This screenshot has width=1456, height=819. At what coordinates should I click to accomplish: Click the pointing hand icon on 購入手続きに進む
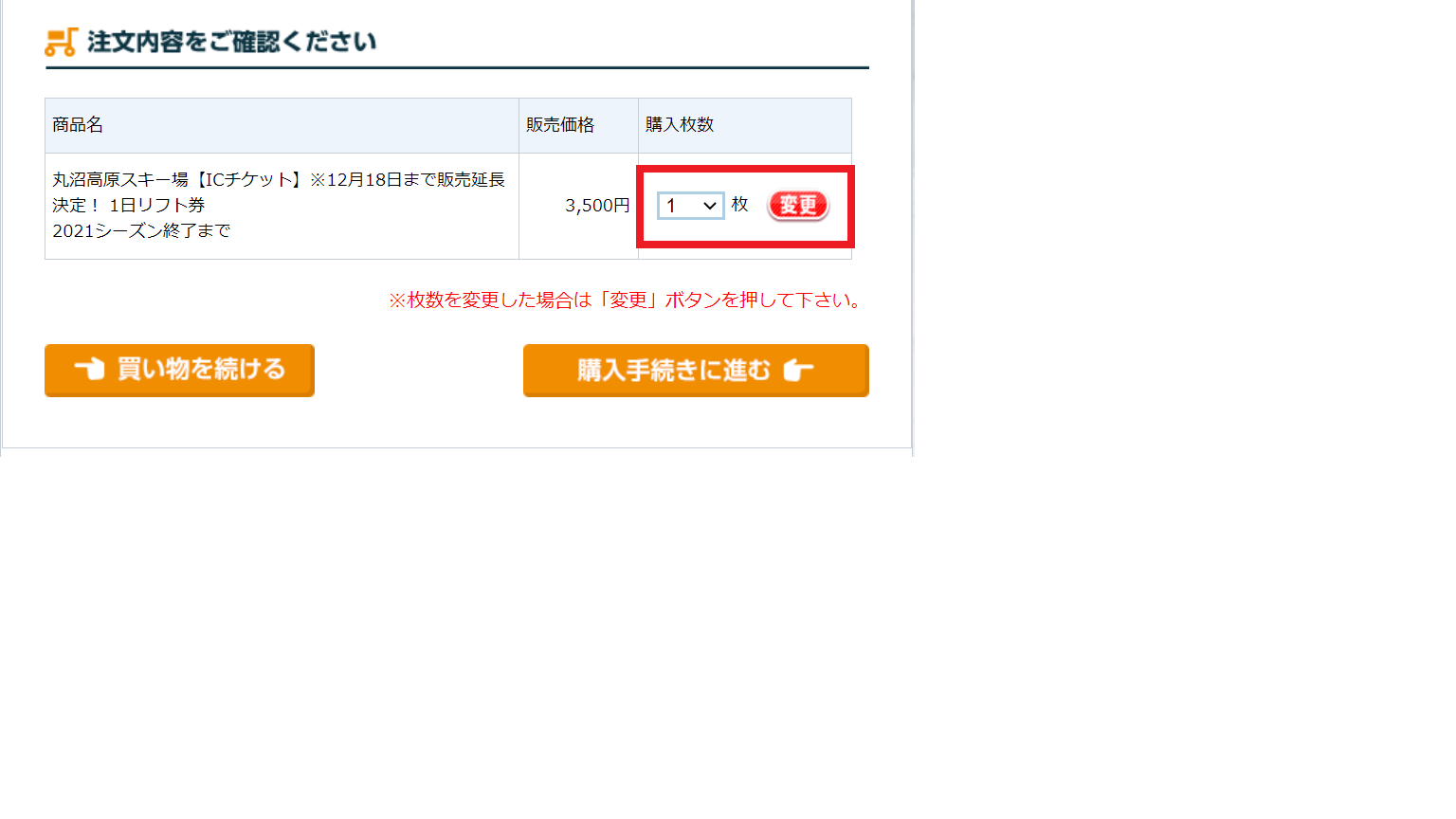point(798,370)
